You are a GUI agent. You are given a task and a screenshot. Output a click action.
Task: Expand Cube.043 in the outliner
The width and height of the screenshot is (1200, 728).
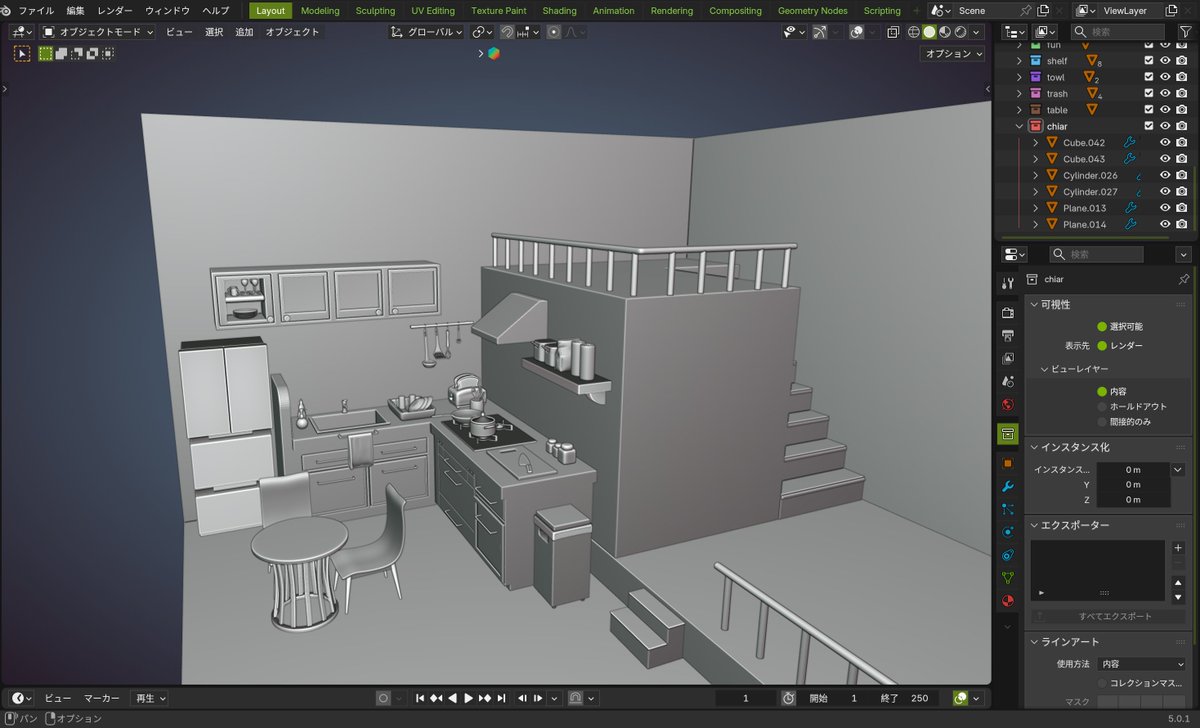[1035, 159]
